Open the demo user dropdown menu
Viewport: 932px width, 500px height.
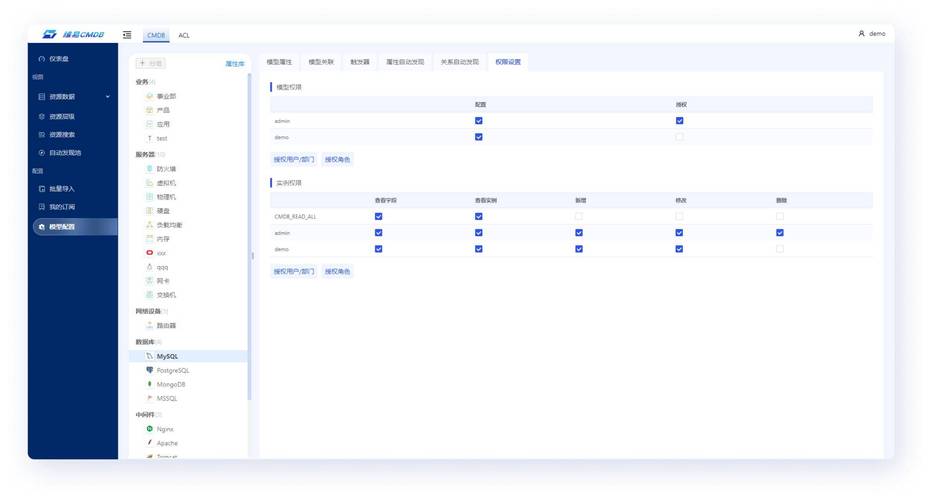[x=871, y=34]
